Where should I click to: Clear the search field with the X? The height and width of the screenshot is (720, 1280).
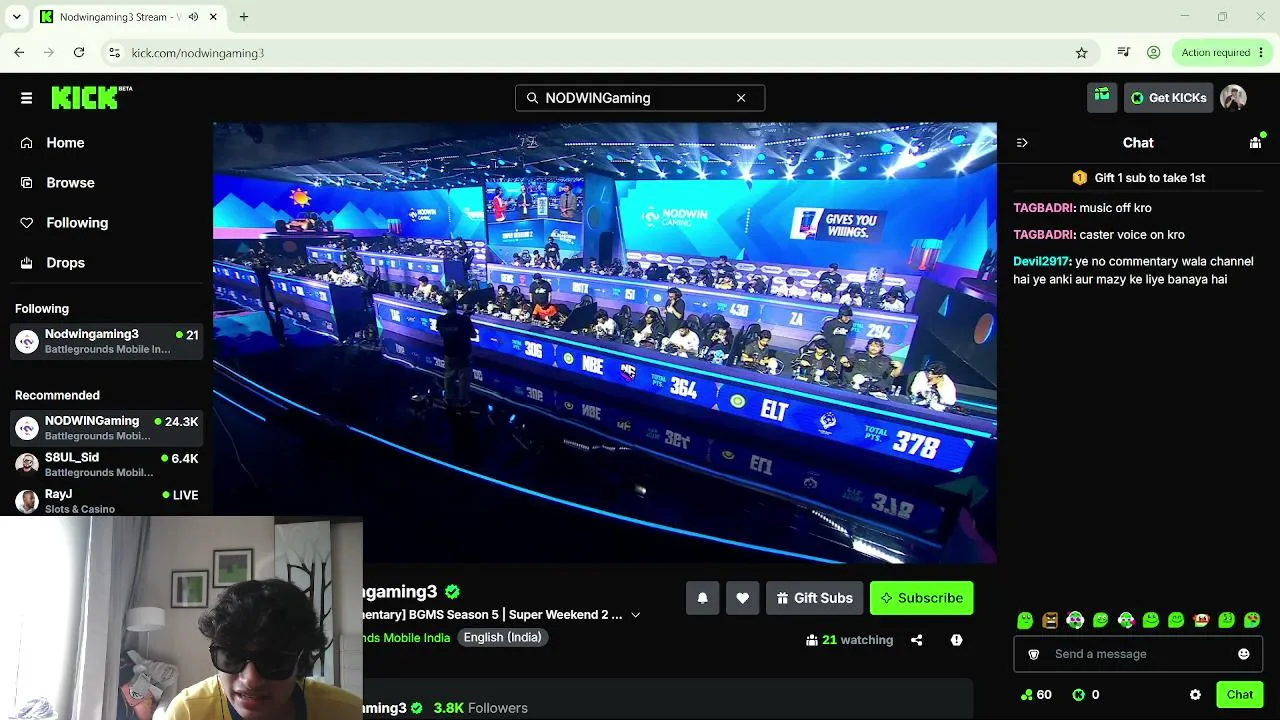click(x=741, y=98)
